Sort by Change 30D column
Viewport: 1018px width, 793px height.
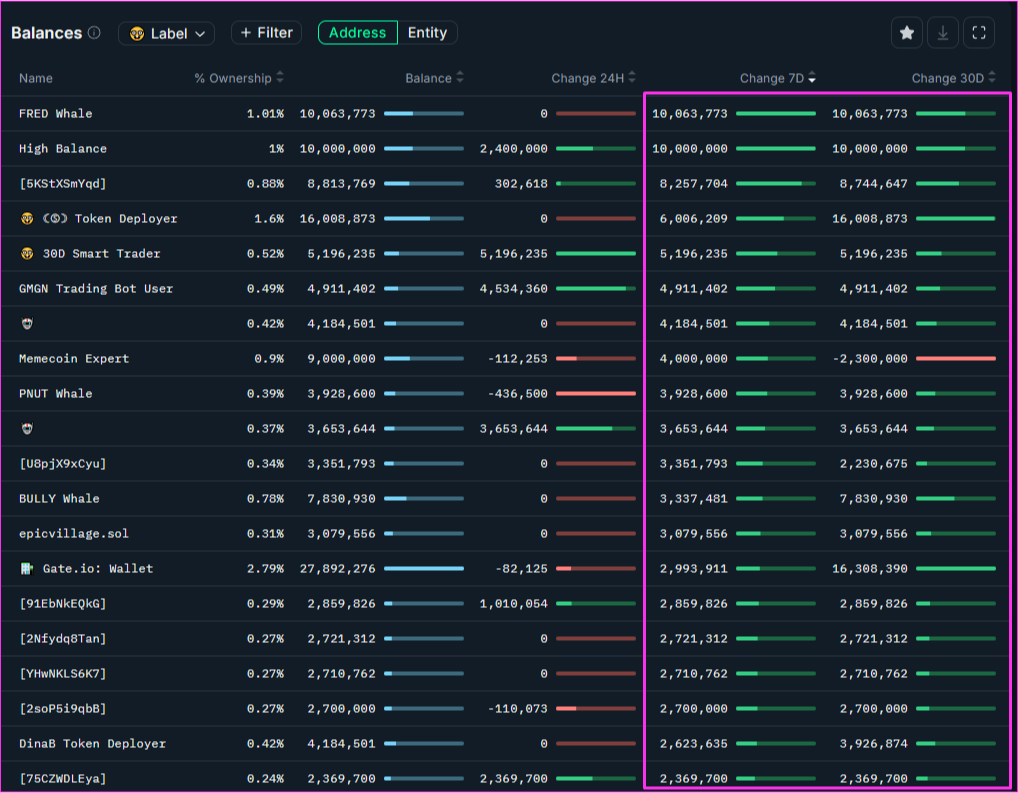(x=953, y=78)
